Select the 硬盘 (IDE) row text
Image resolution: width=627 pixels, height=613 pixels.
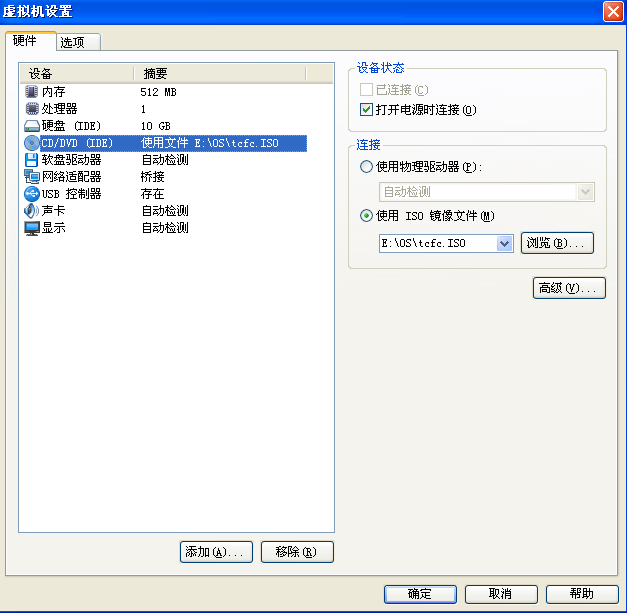click(x=71, y=126)
